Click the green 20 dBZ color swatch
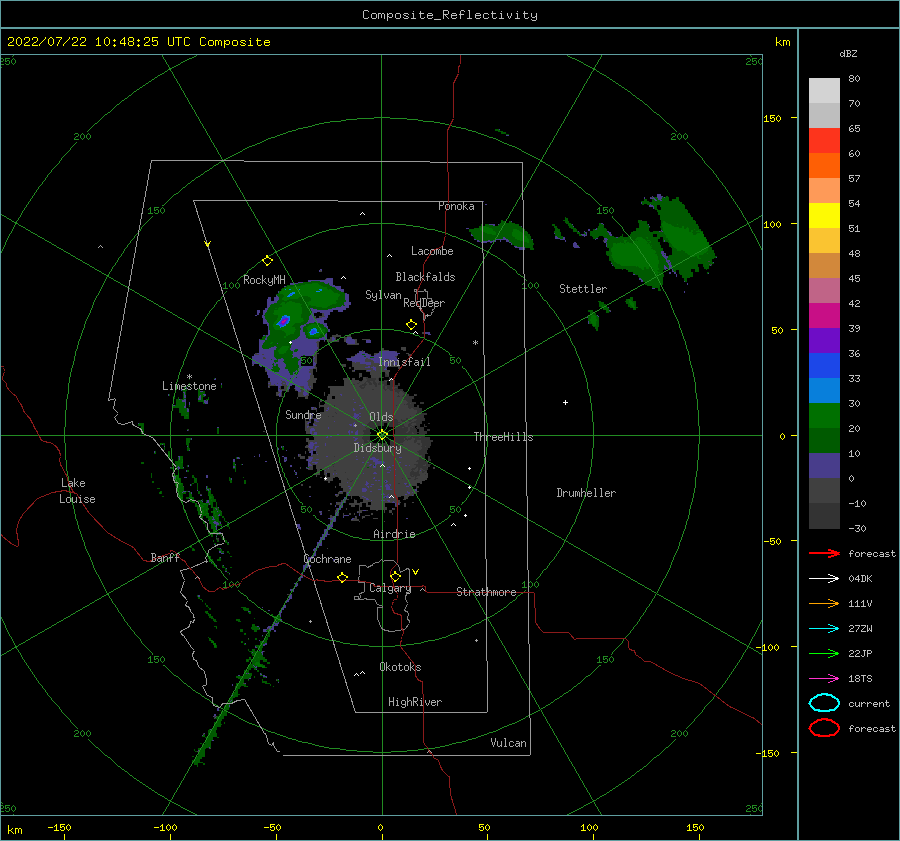Viewport: 900px width, 841px height. pos(824,416)
